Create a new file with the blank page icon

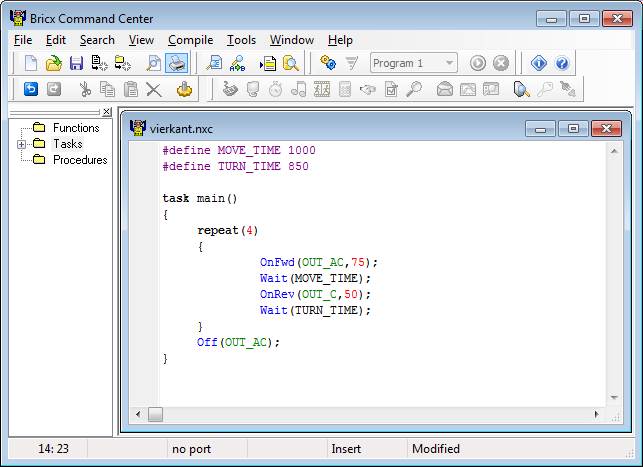coord(31,64)
